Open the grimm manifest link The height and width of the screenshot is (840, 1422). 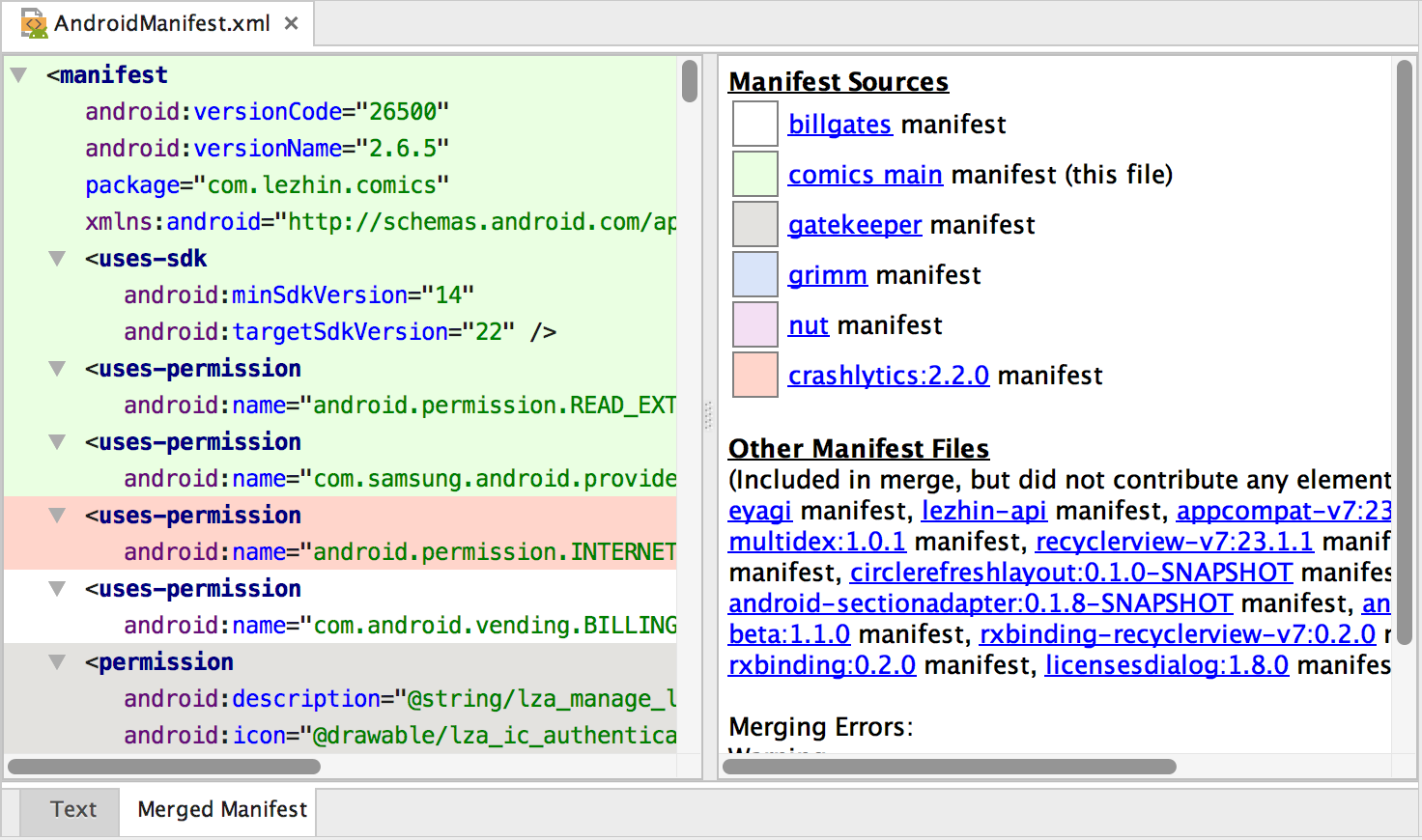pos(828,275)
